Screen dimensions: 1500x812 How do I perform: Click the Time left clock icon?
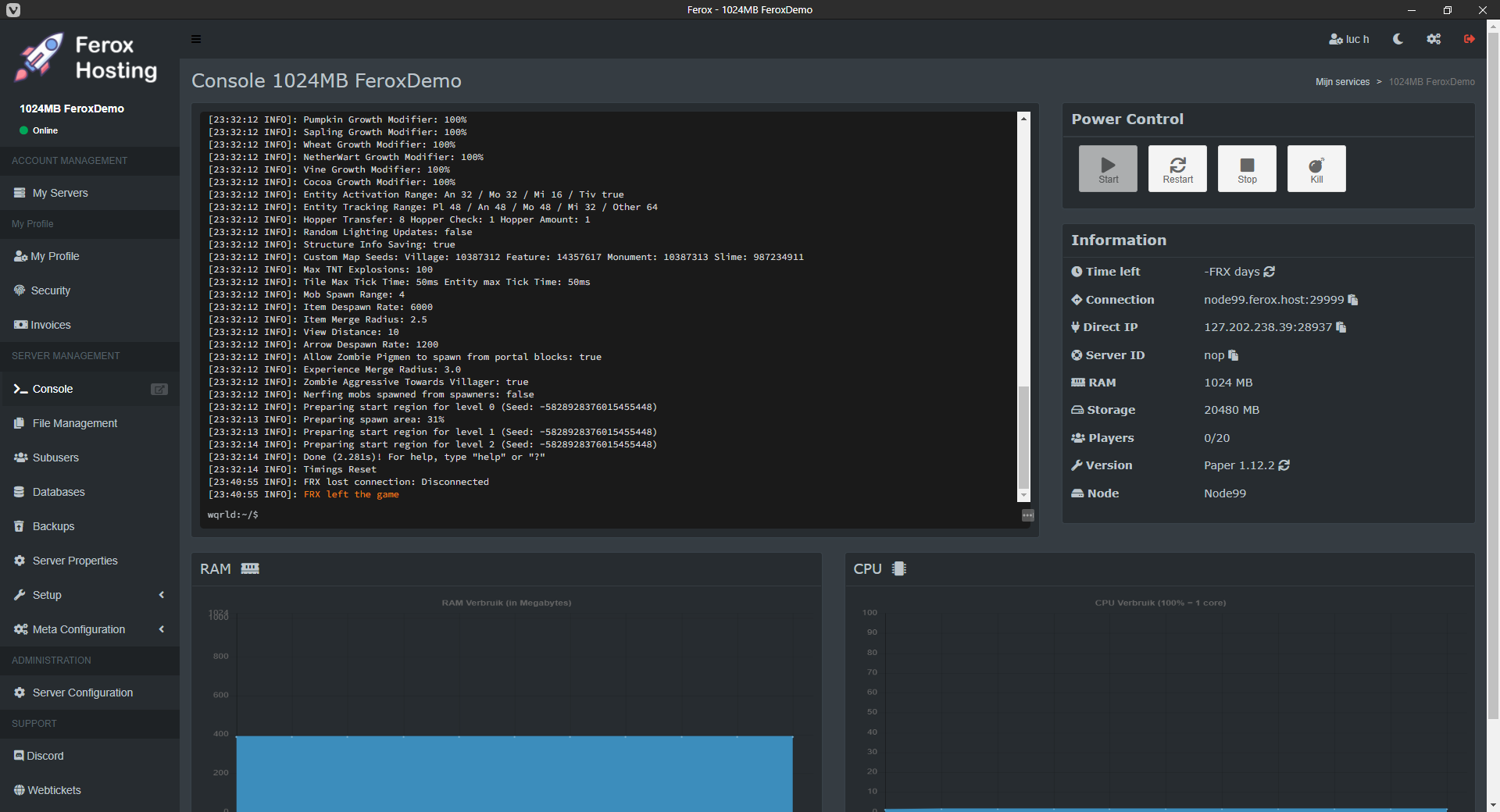[x=1077, y=272]
